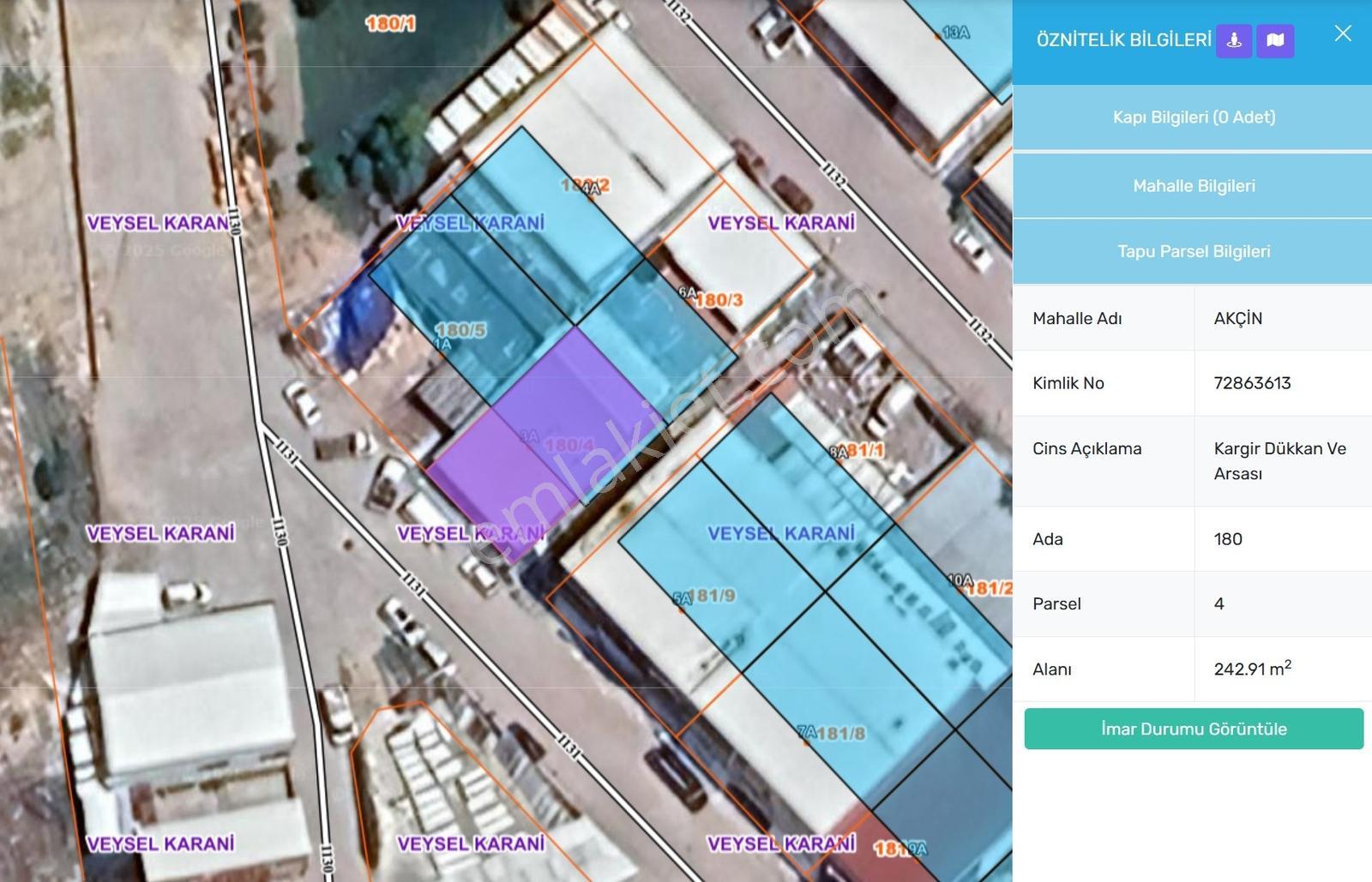Image resolution: width=1372 pixels, height=882 pixels.
Task: Click Öznitelik Bilgileri panel title
Action: 1123,40
